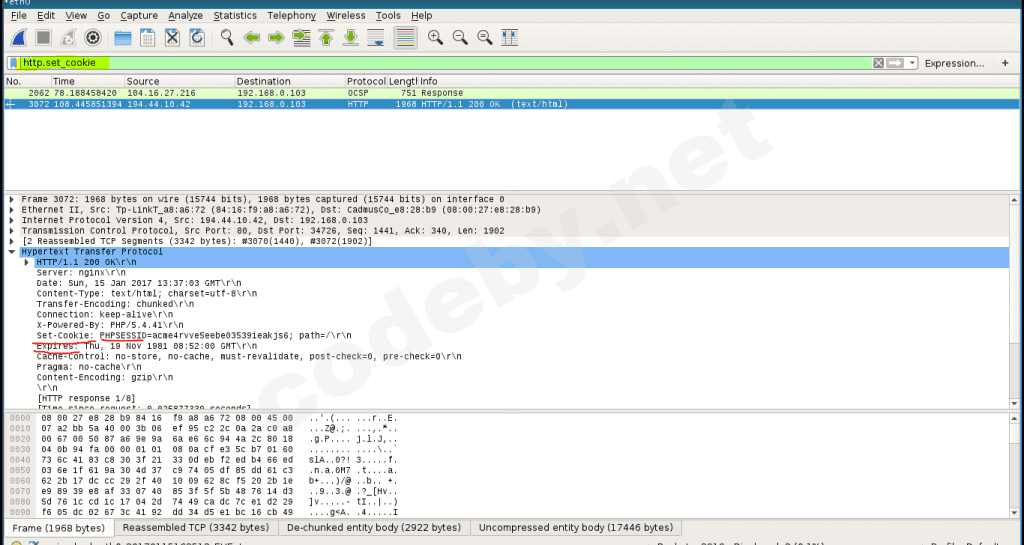Open the View menu
The width and height of the screenshot is (1024, 545).
[x=76, y=15]
